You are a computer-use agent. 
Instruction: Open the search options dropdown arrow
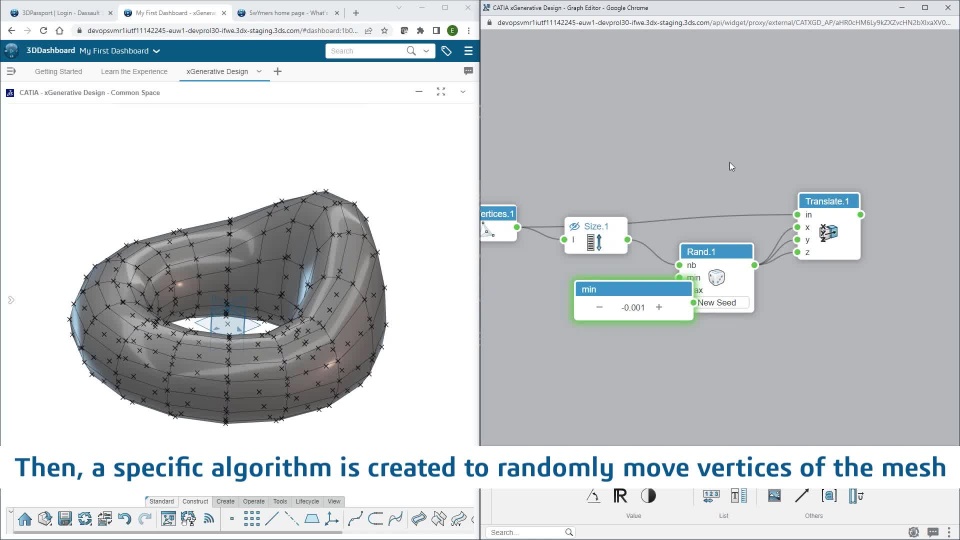[426, 51]
